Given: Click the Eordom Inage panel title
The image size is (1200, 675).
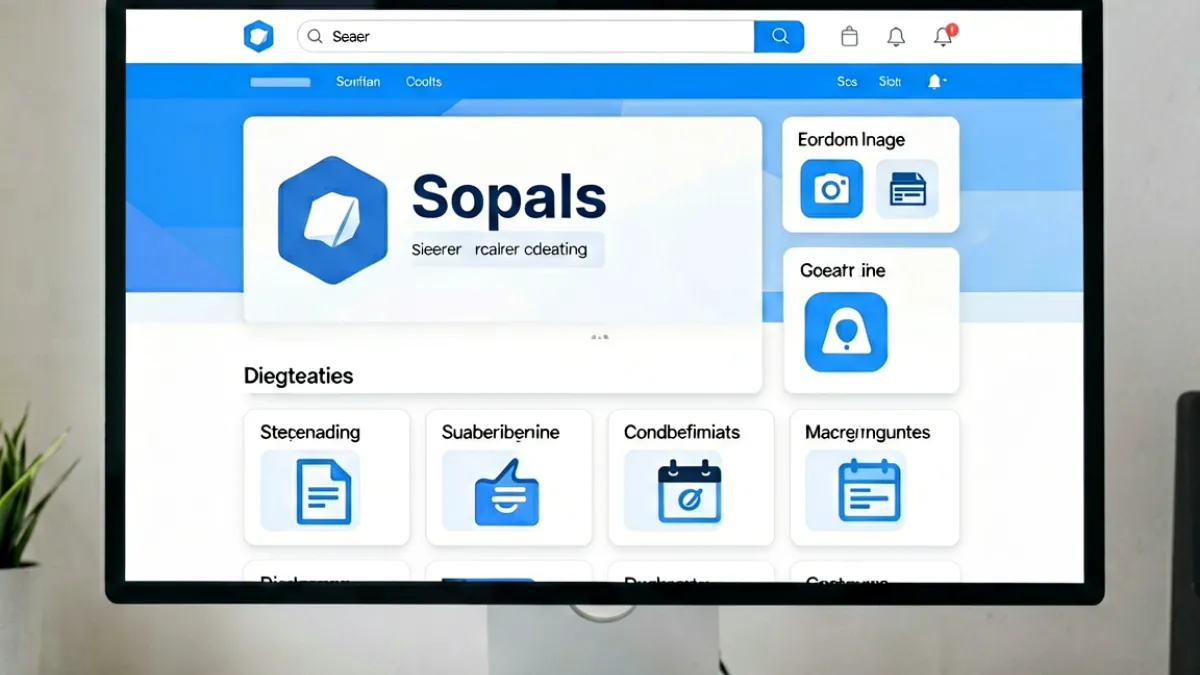Looking at the screenshot, I should tap(851, 140).
